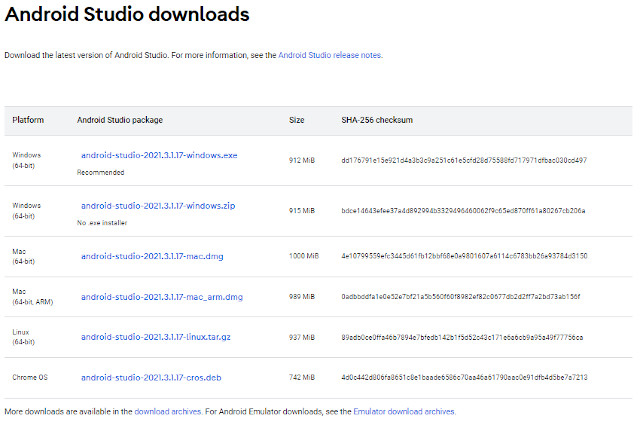Download android-studio-2021.3.1.17-windows.exe
Image resolution: width=640 pixels, height=428 pixels.
click(159, 155)
